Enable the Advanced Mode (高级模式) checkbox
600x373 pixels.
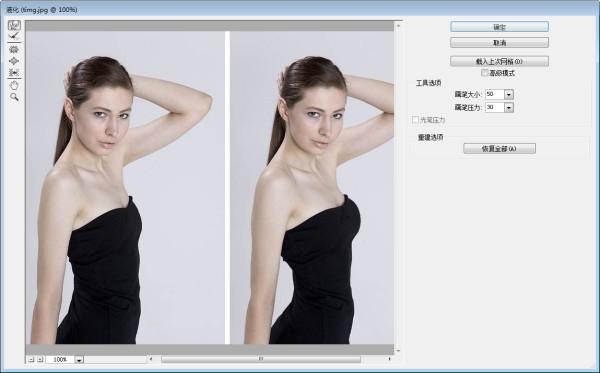pos(484,73)
